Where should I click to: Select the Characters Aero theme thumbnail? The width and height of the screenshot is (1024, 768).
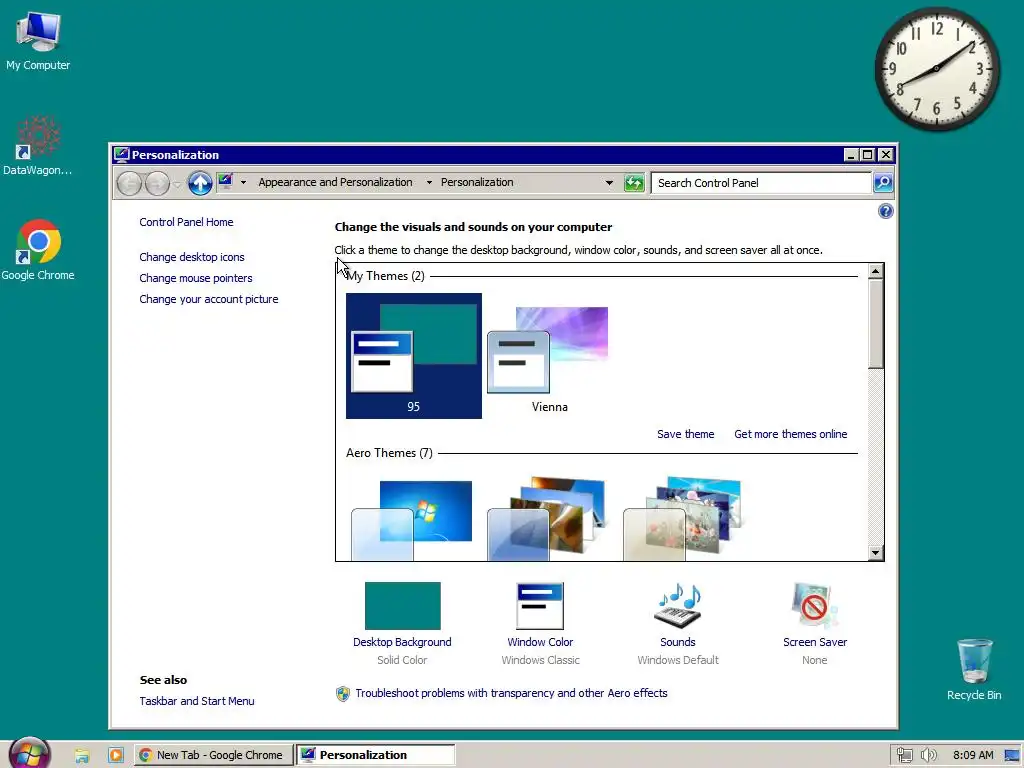click(685, 519)
